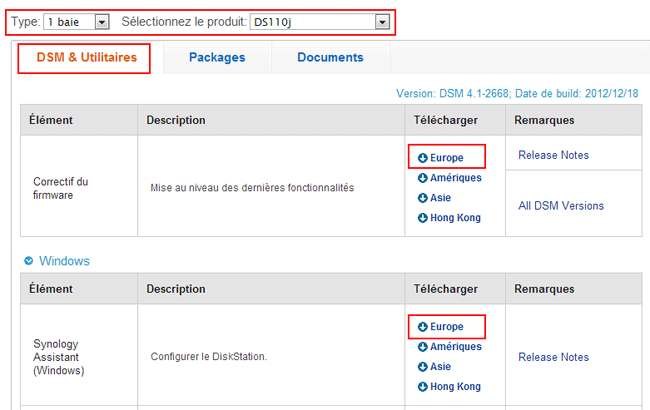Switch to the Documents tab
The height and width of the screenshot is (410, 650).
[x=330, y=58]
